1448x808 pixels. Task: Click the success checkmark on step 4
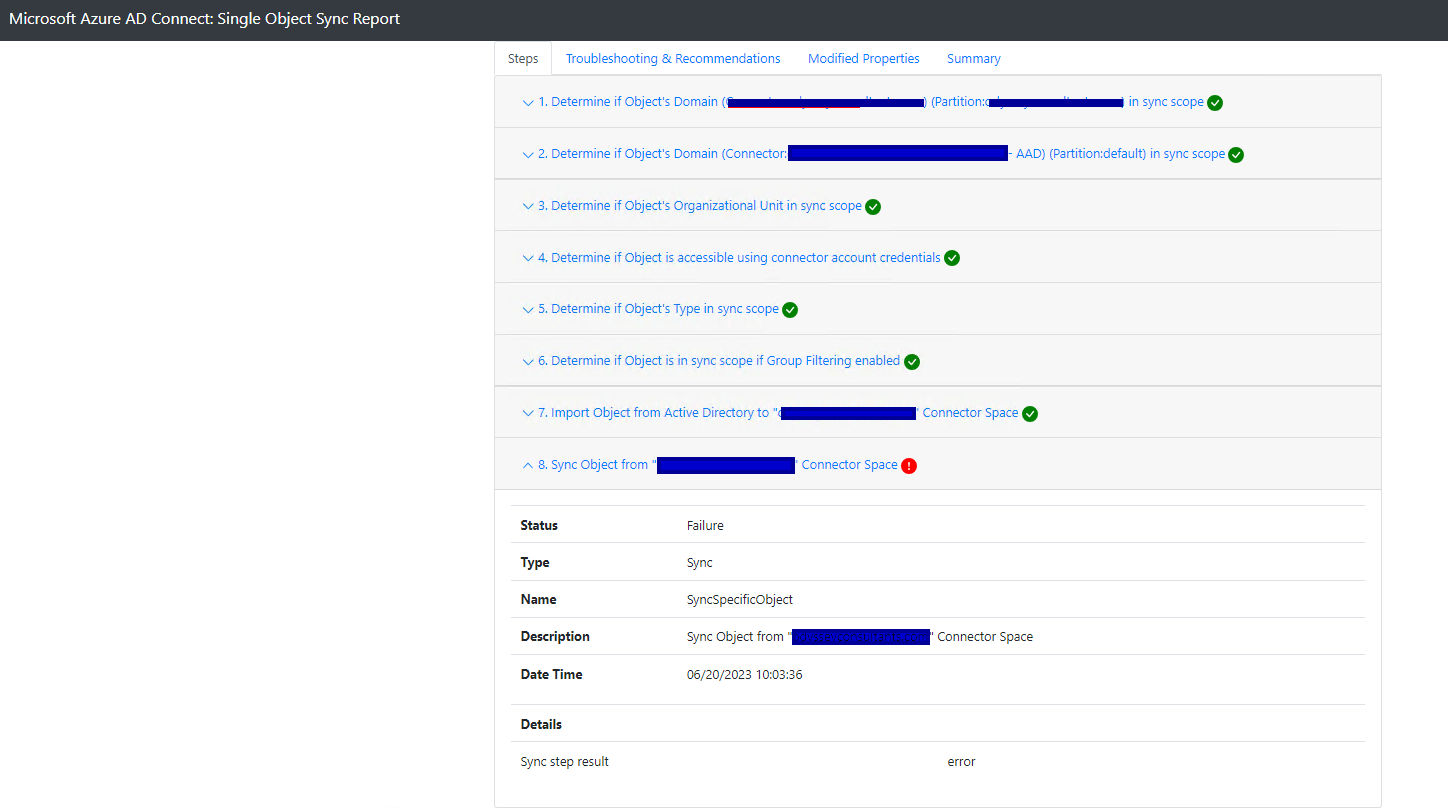tap(951, 257)
